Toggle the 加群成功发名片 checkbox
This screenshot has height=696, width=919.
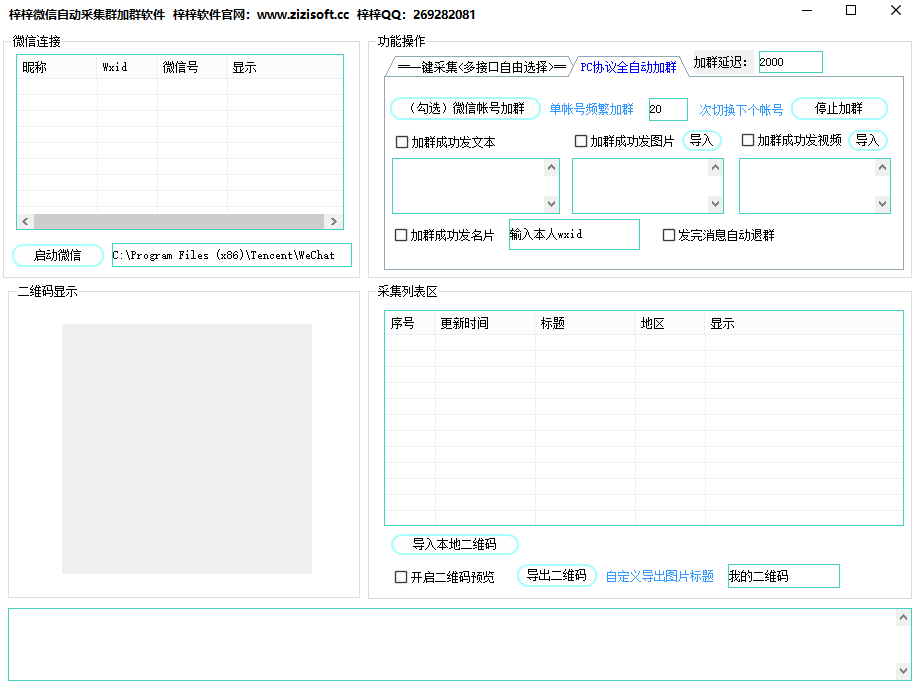click(401, 235)
